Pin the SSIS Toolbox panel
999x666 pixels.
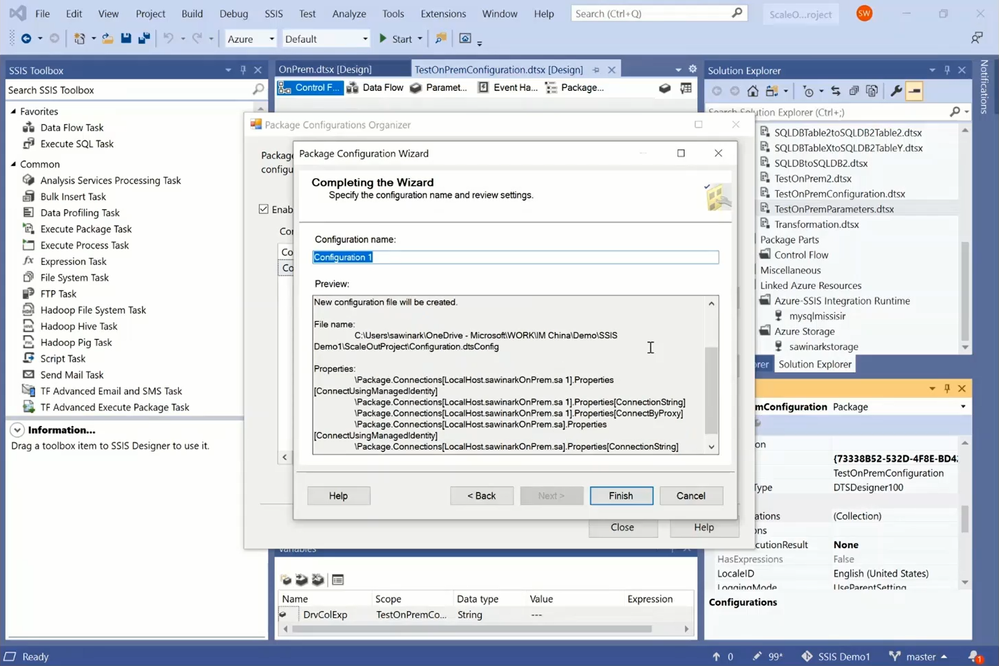[243, 70]
